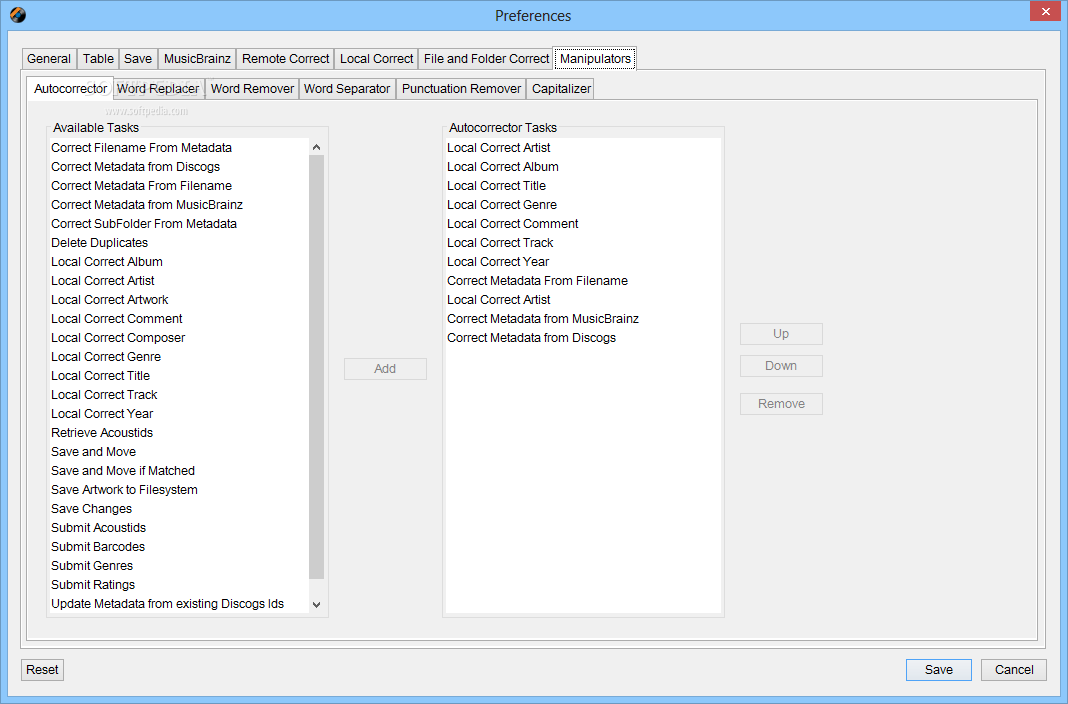The width and height of the screenshot is (1068, 704).
Task: Go to the Capitalizer sub-tab
Action: [x=561, y=89]
